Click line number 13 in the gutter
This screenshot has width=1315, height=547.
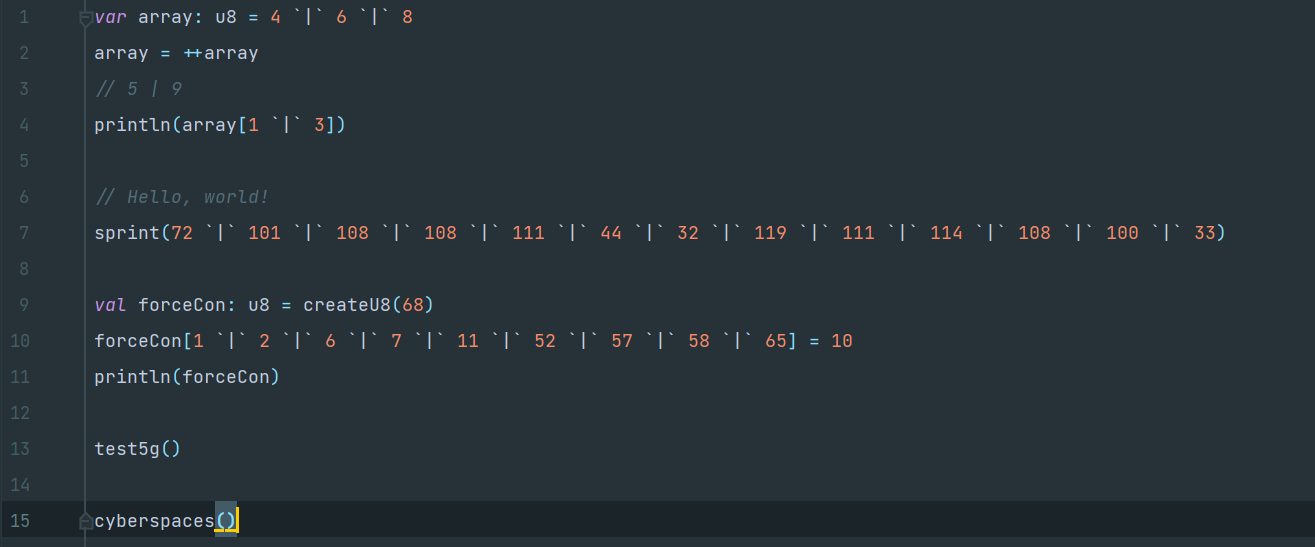click(x=20, y=449)
